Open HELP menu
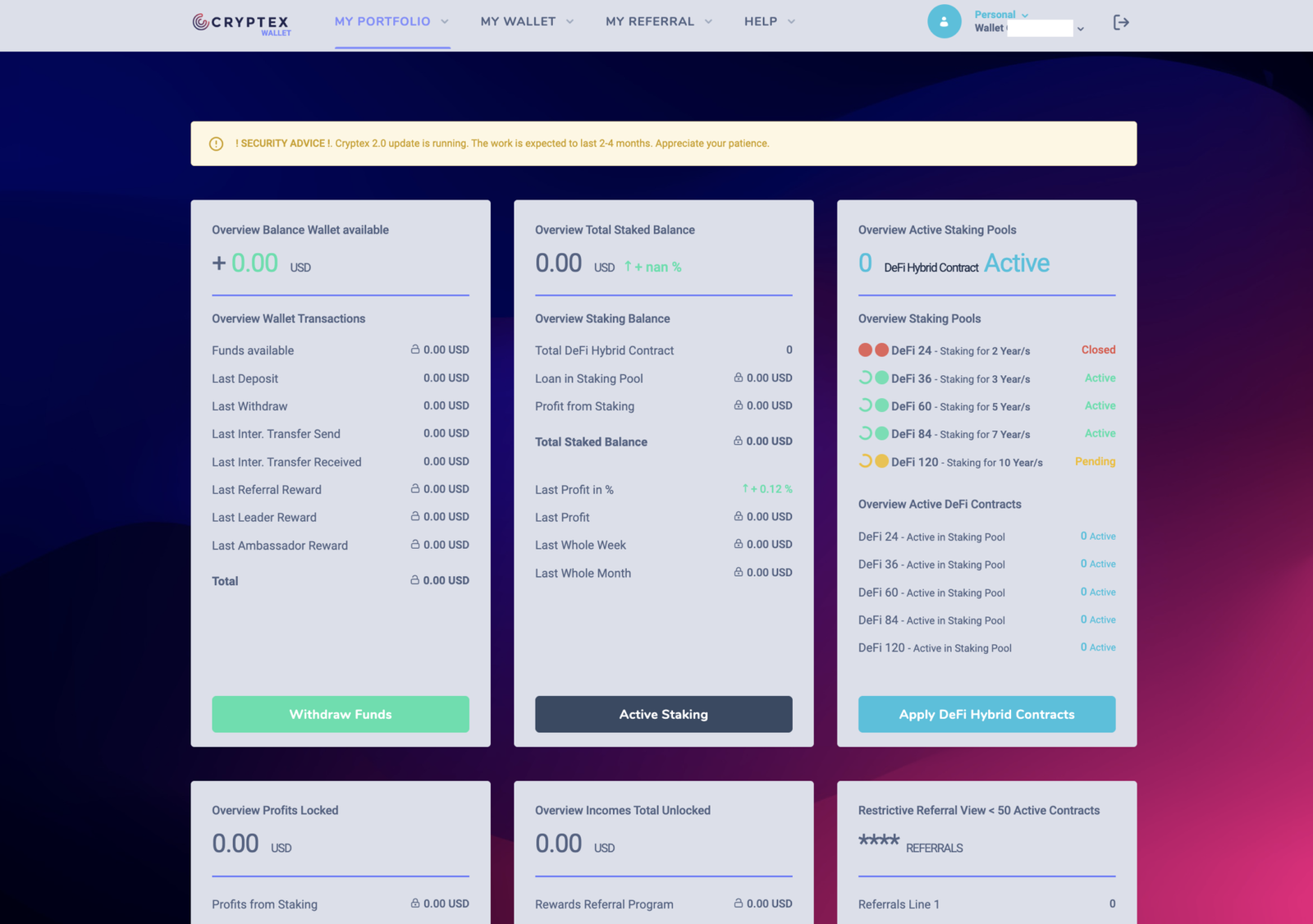The width and height of the screenshot is (1313, 924). coord(761,21)
